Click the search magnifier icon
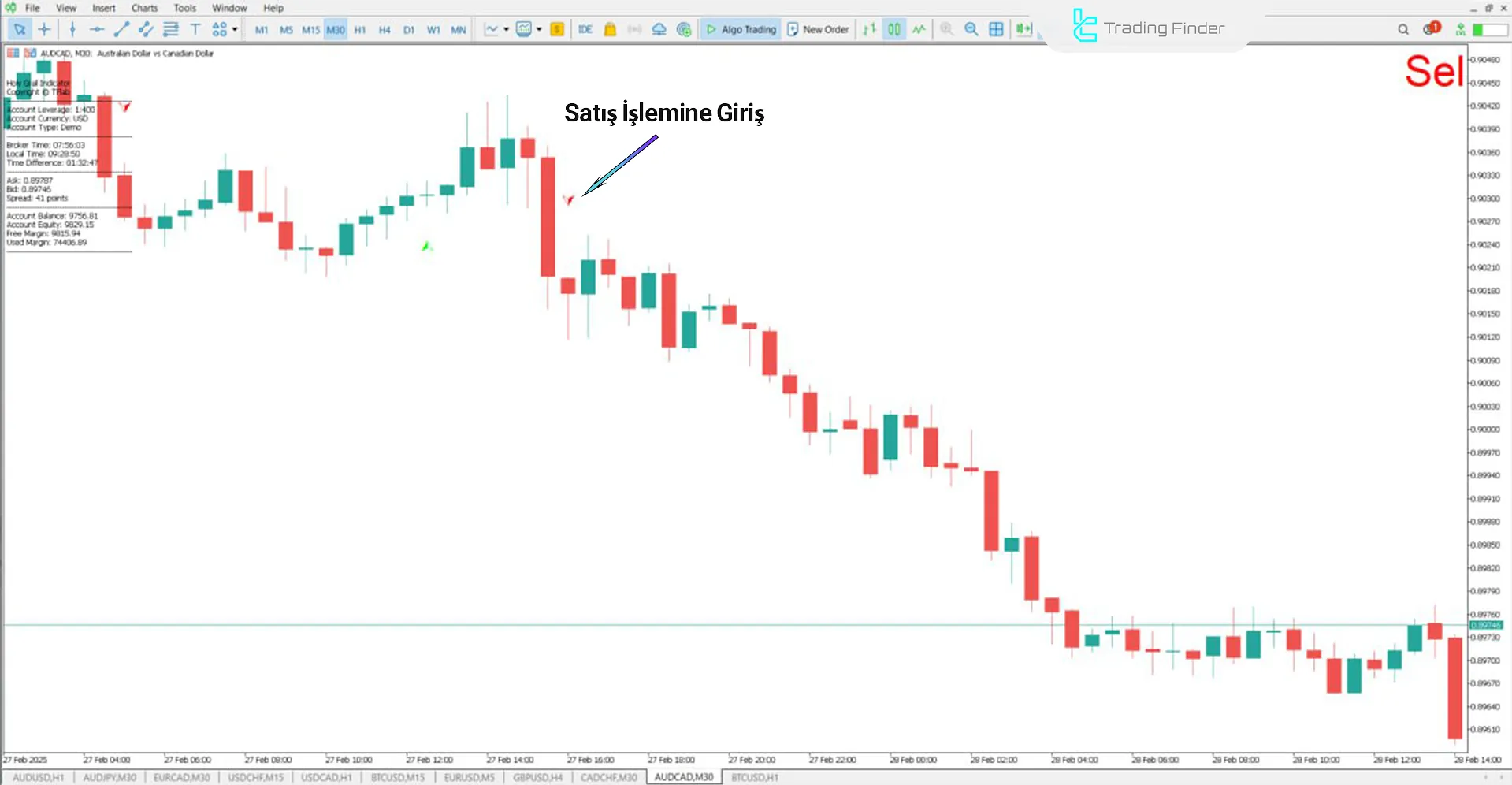Screen dimensions: 1512x785 pyautogui.click(x=1403, y=29)
